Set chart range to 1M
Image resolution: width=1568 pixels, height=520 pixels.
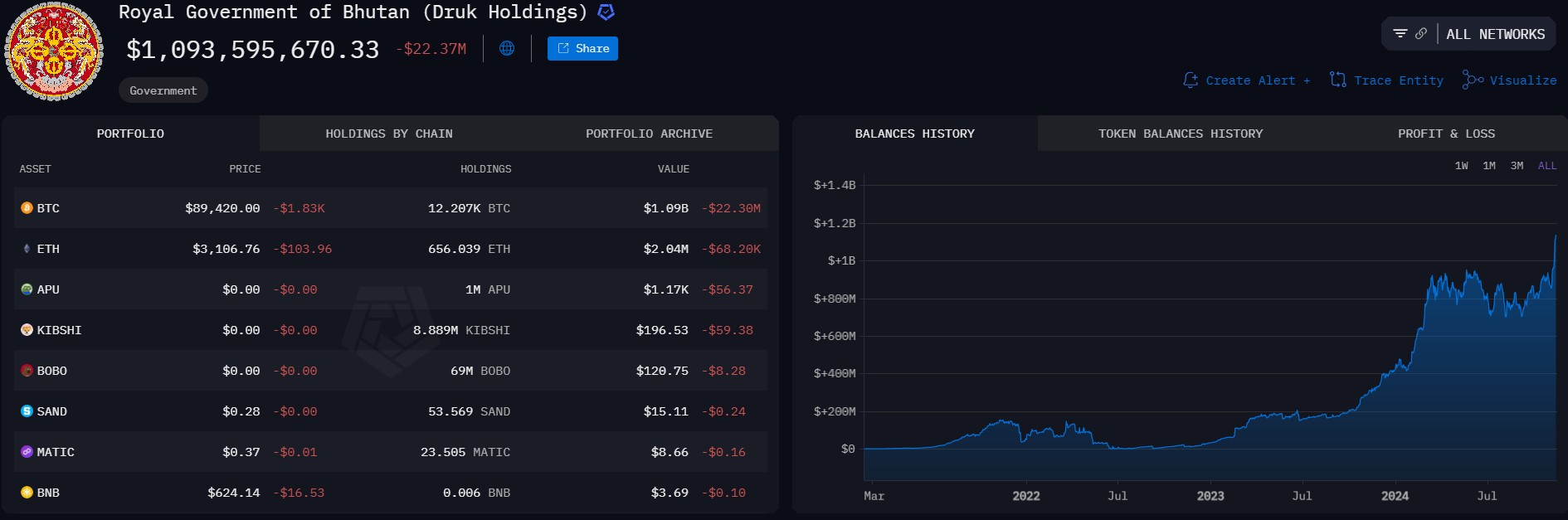pyautogui.click(x=1489, y=166)
